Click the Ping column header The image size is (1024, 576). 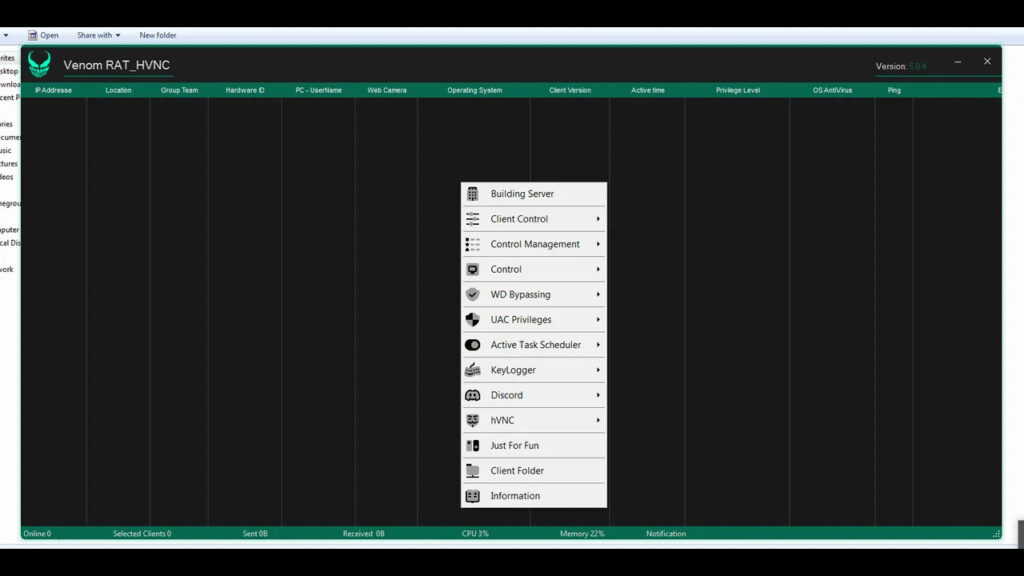coord(894,90)
